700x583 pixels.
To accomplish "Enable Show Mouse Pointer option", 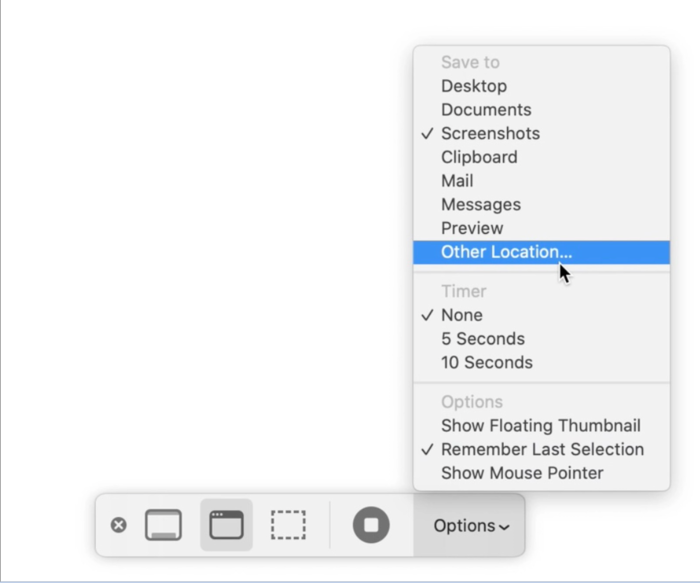I will point(542,473).
